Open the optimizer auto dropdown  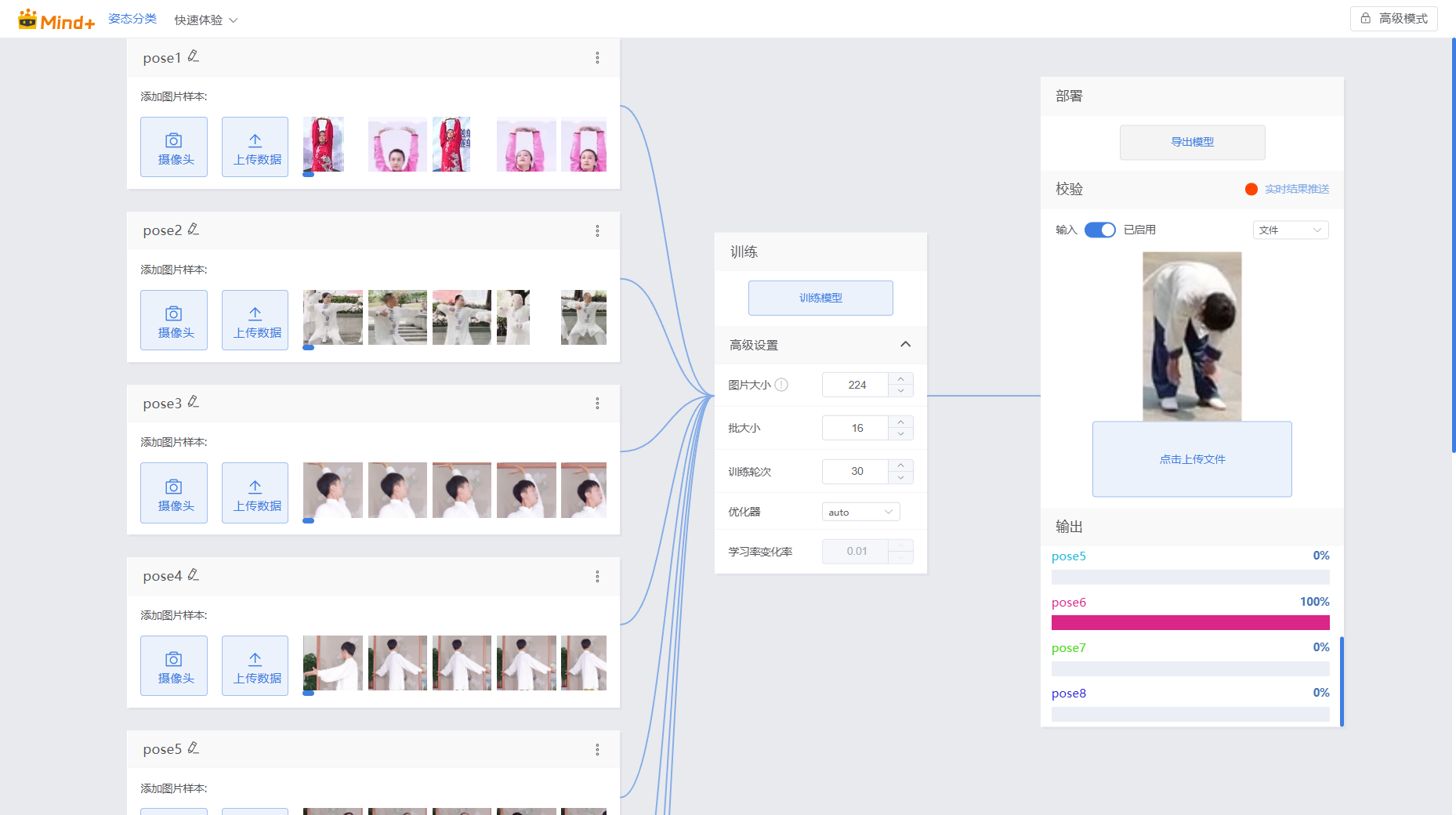coord(860,512)
